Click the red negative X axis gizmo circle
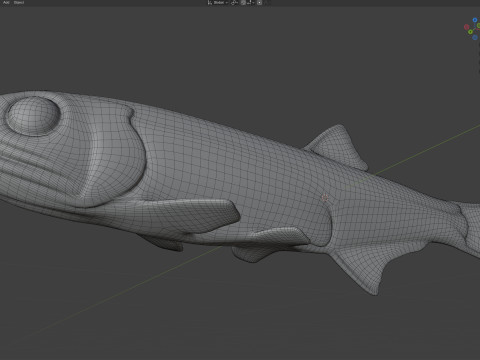Screen dimensions: 480x360 (467, 27)
